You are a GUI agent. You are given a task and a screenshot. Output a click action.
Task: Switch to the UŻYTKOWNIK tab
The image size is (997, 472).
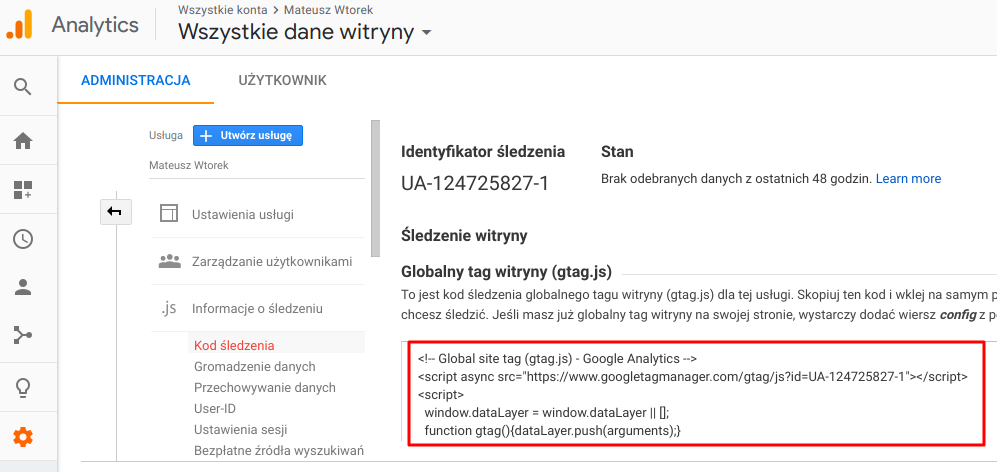coord(282,80)
